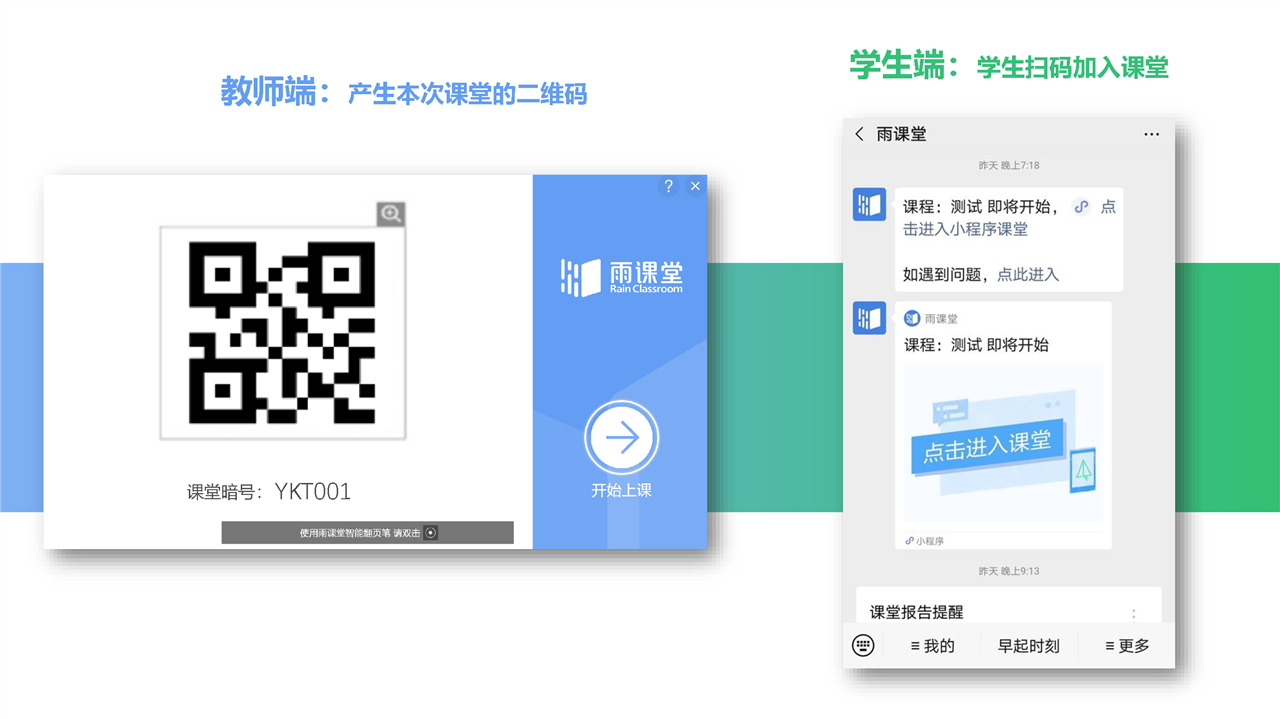Click the smart page-turner pen bar

coord(368,533)
